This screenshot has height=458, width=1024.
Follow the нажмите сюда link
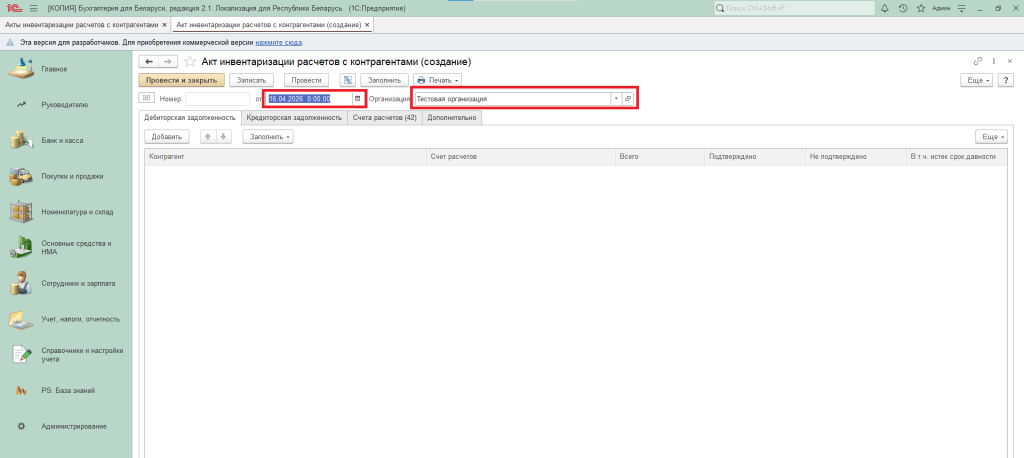[x=279, y=43]
